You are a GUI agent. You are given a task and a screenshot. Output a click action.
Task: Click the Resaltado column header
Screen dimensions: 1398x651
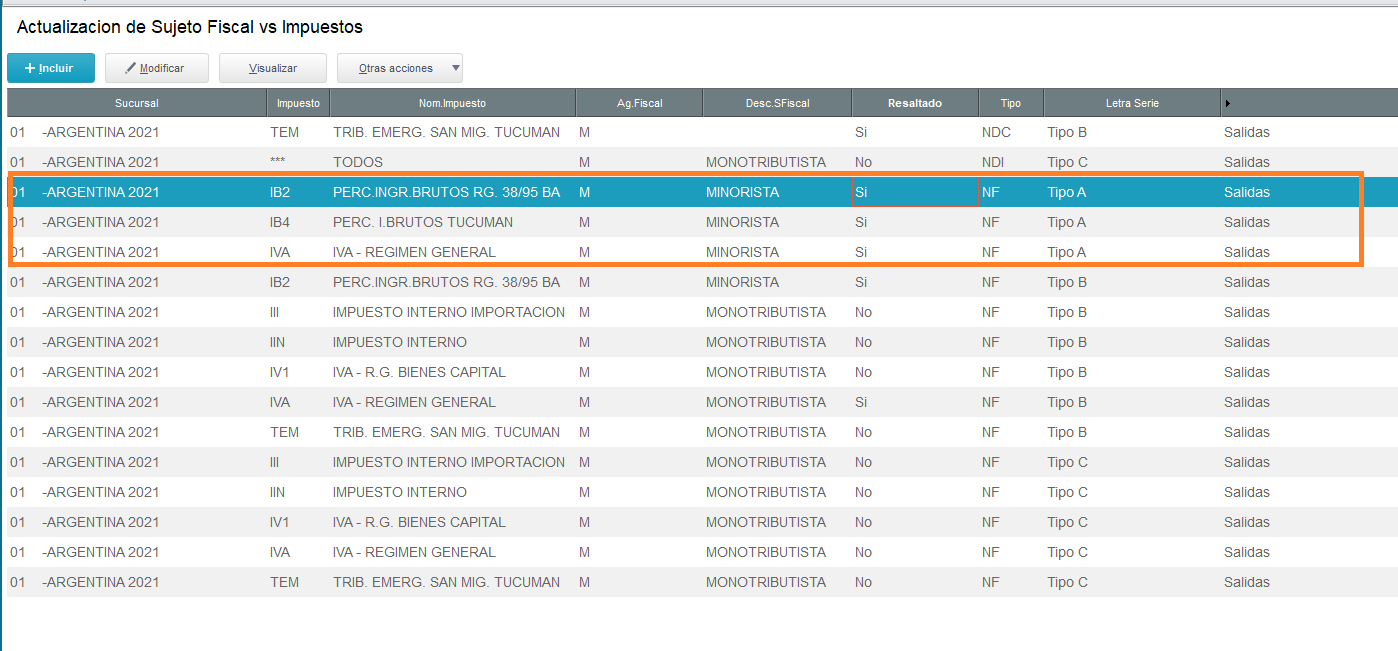pyautogui.click(x=915, y=103)
